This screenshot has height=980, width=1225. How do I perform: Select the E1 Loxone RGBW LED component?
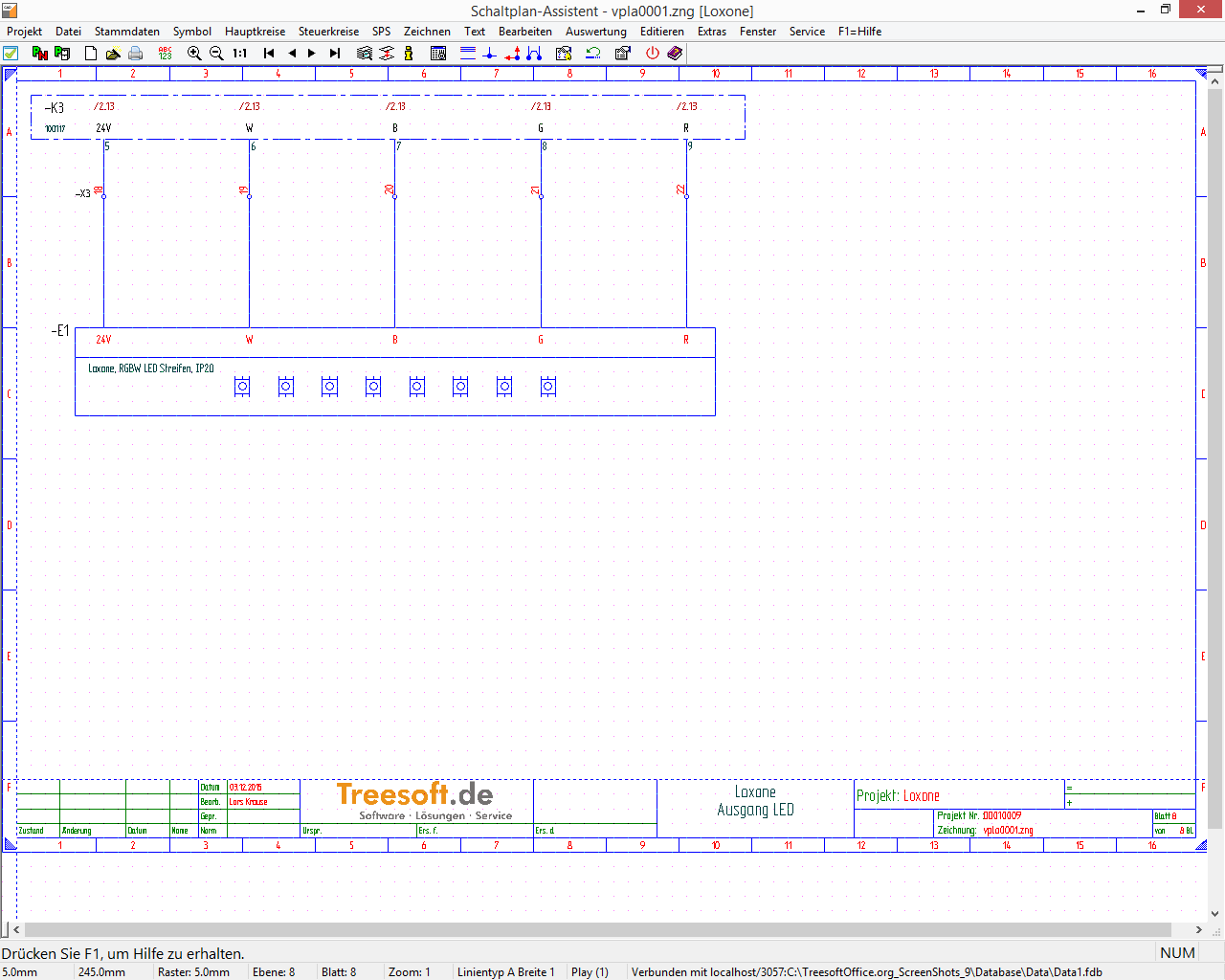tap(394, 386)
